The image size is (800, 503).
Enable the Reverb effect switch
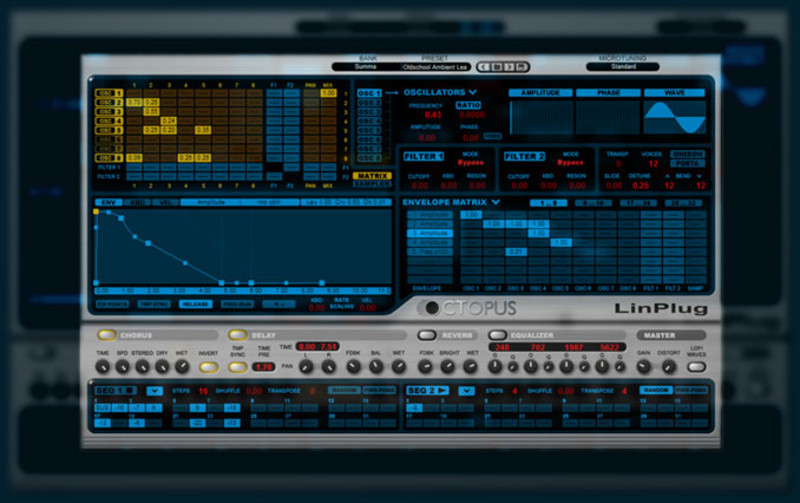click(427, 335)
